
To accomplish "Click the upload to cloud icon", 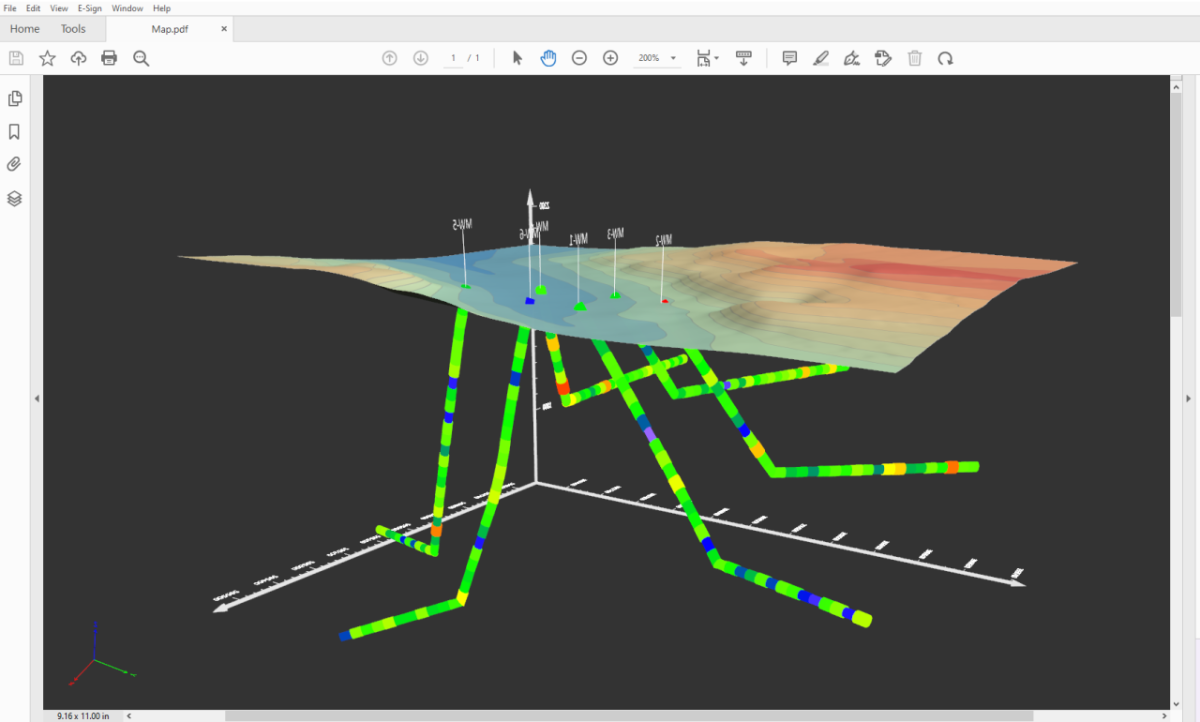I will [79, 58].
